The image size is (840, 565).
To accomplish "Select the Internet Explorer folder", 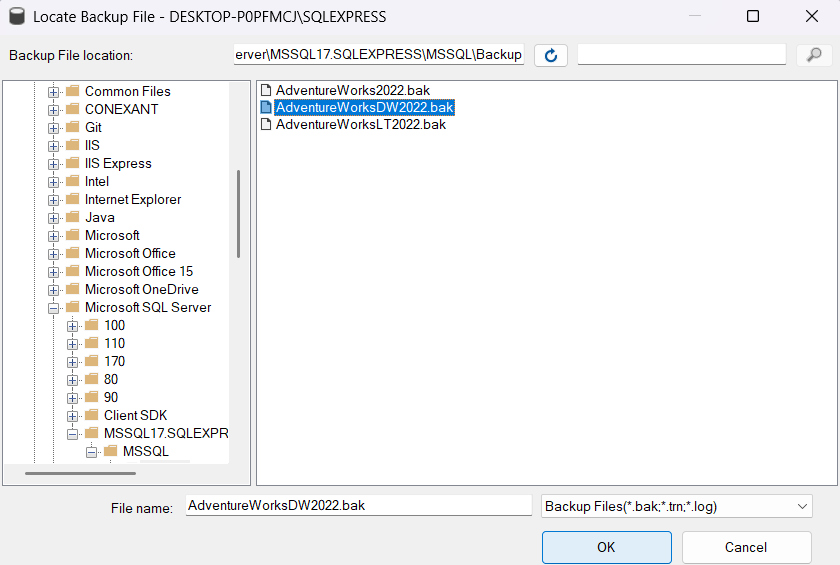I will (x=133, y=199).
